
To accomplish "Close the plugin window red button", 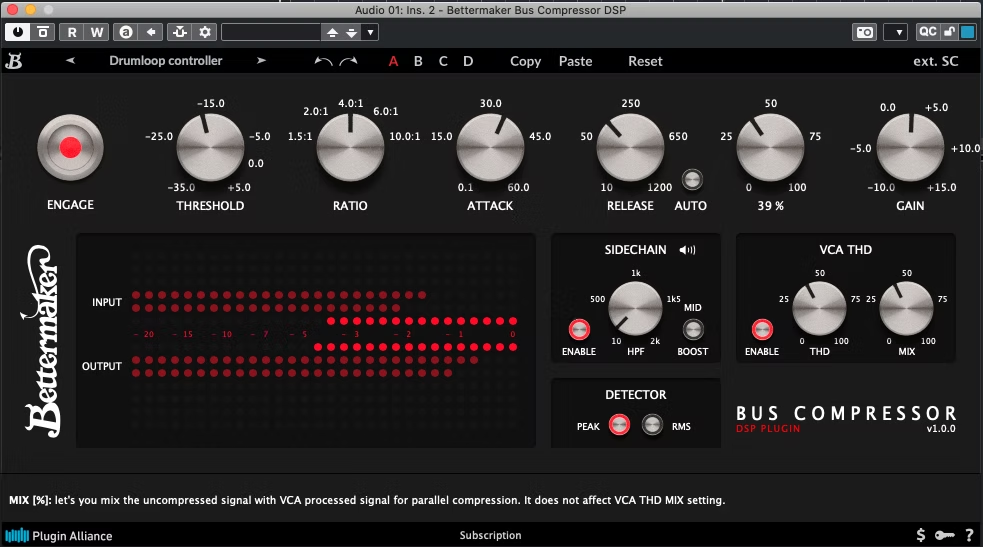I will coord(12,10).
